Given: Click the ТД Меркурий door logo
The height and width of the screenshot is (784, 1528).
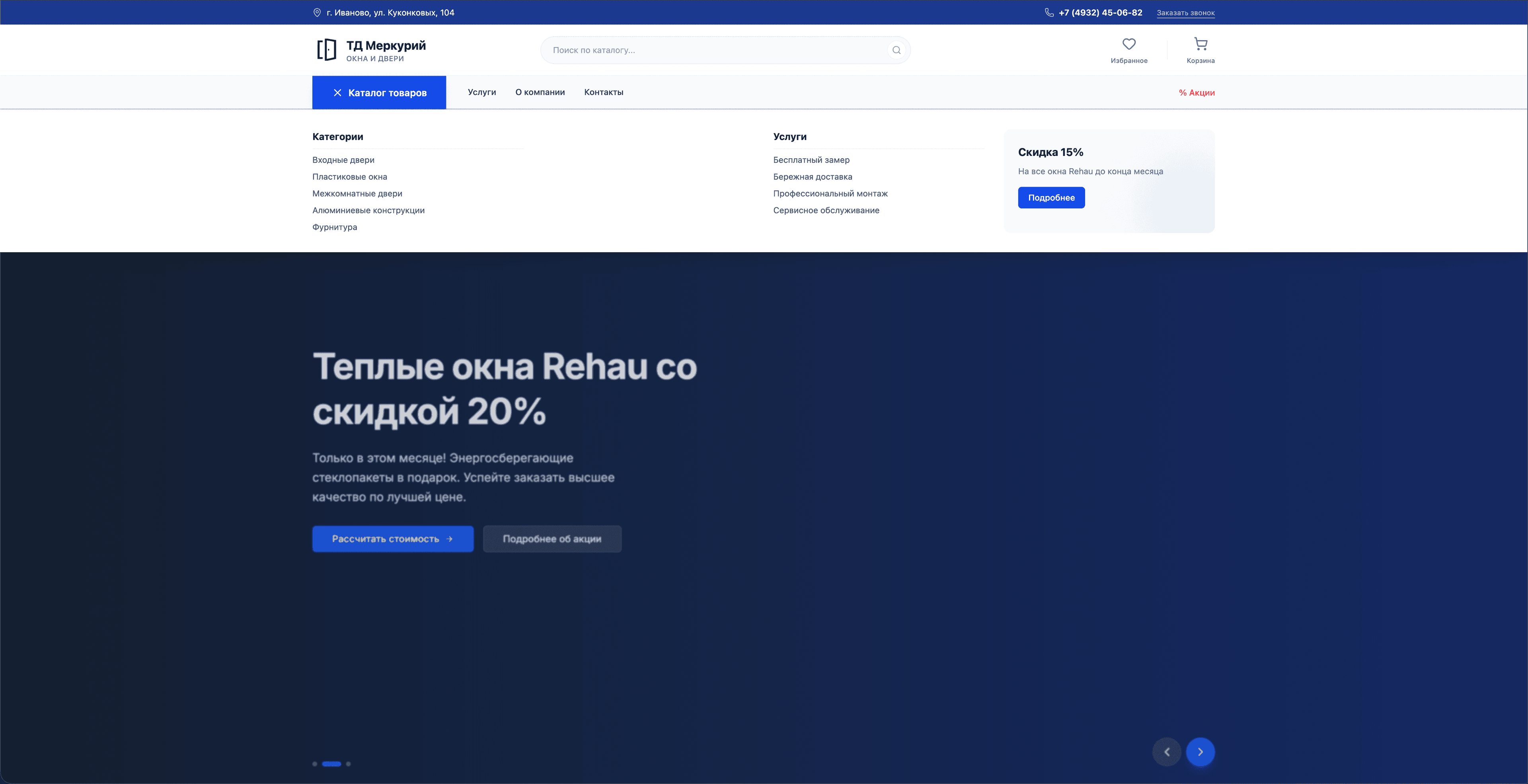Looking at the screenshot, I should coord(326,50).
